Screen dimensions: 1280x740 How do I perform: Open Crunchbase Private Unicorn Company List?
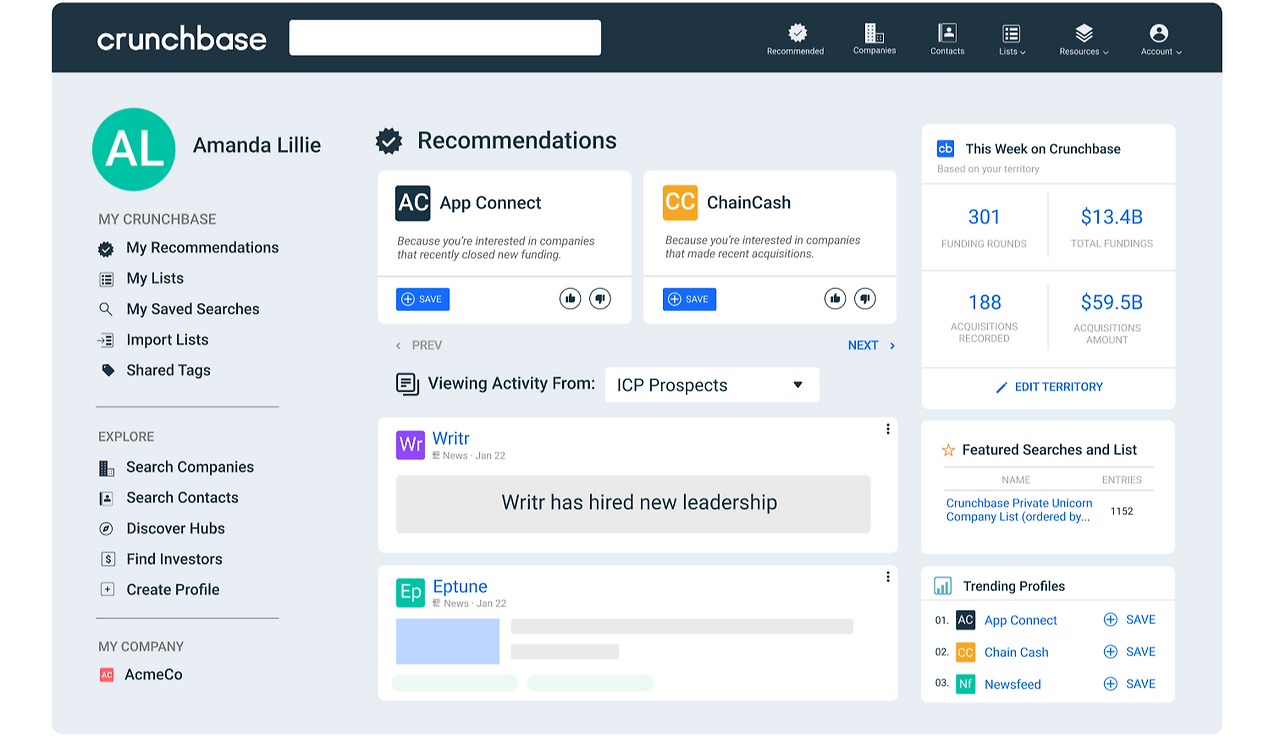1019,510
